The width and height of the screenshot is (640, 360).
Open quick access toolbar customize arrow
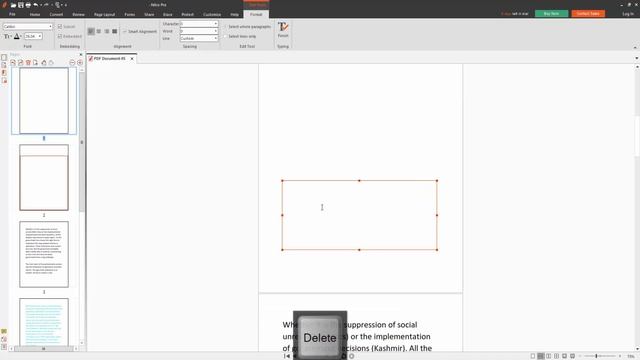click(x=66, y=5)
